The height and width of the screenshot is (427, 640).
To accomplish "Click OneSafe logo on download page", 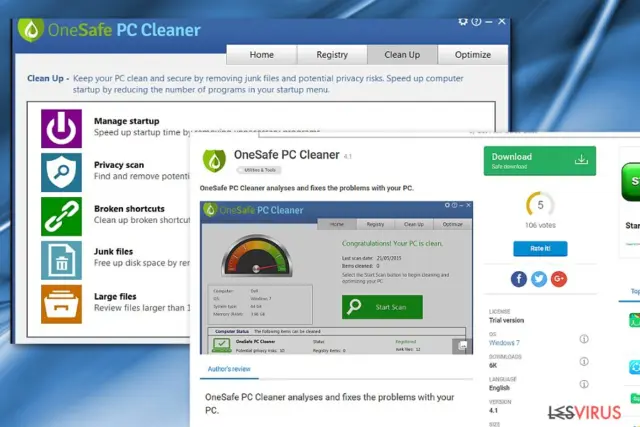I will (x=214, y=160).
